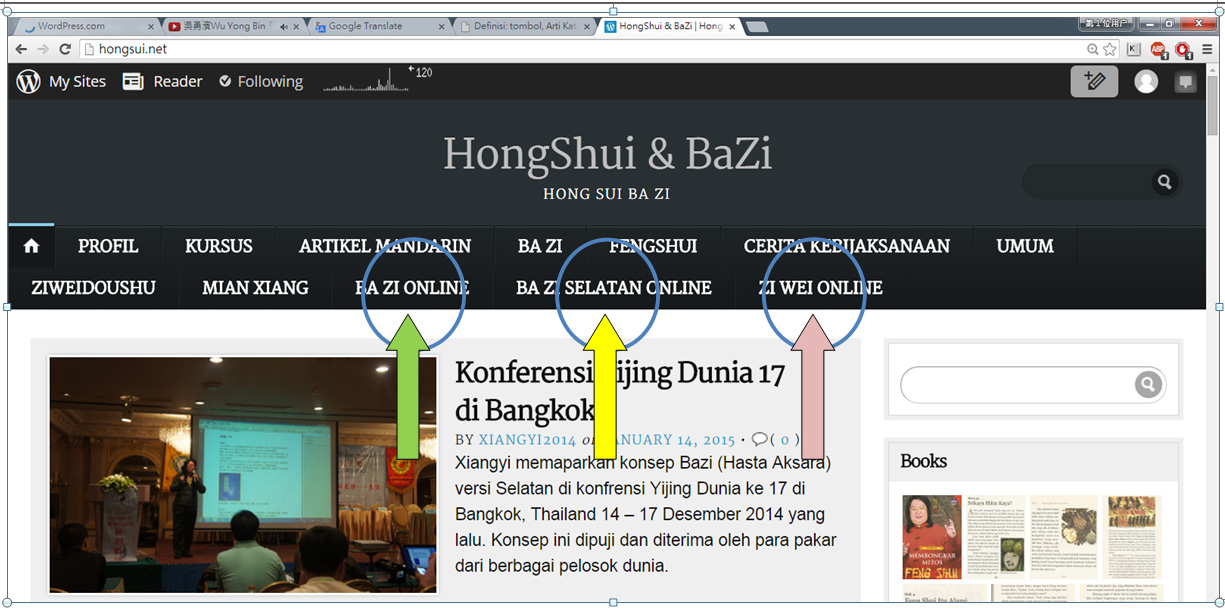Switch to the WordPress.com tab
This screenshot has height=609, width=1225.
85,26
